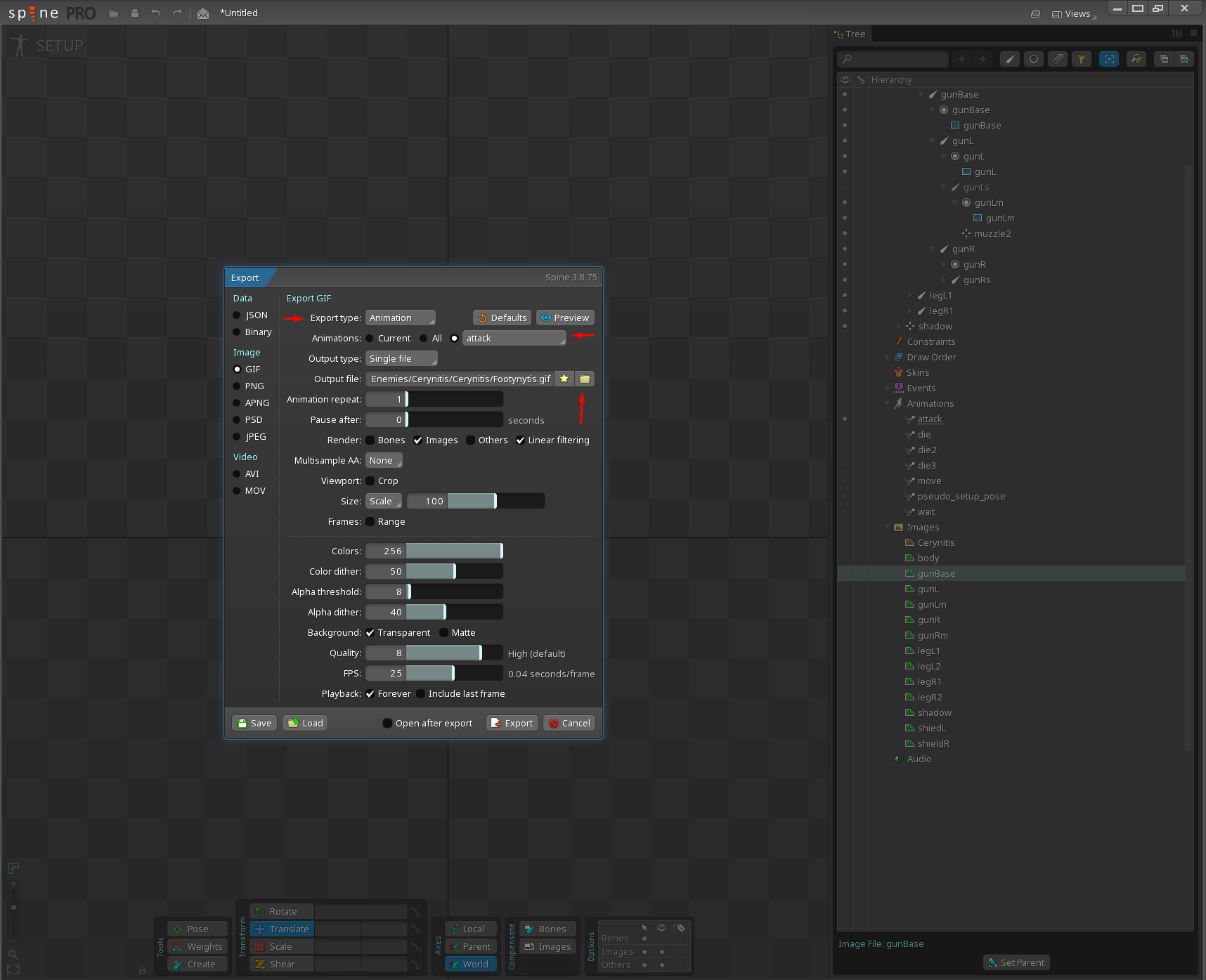Open the Export type dropdown
Screen dimensions: 1206x980
click(400, 318)
